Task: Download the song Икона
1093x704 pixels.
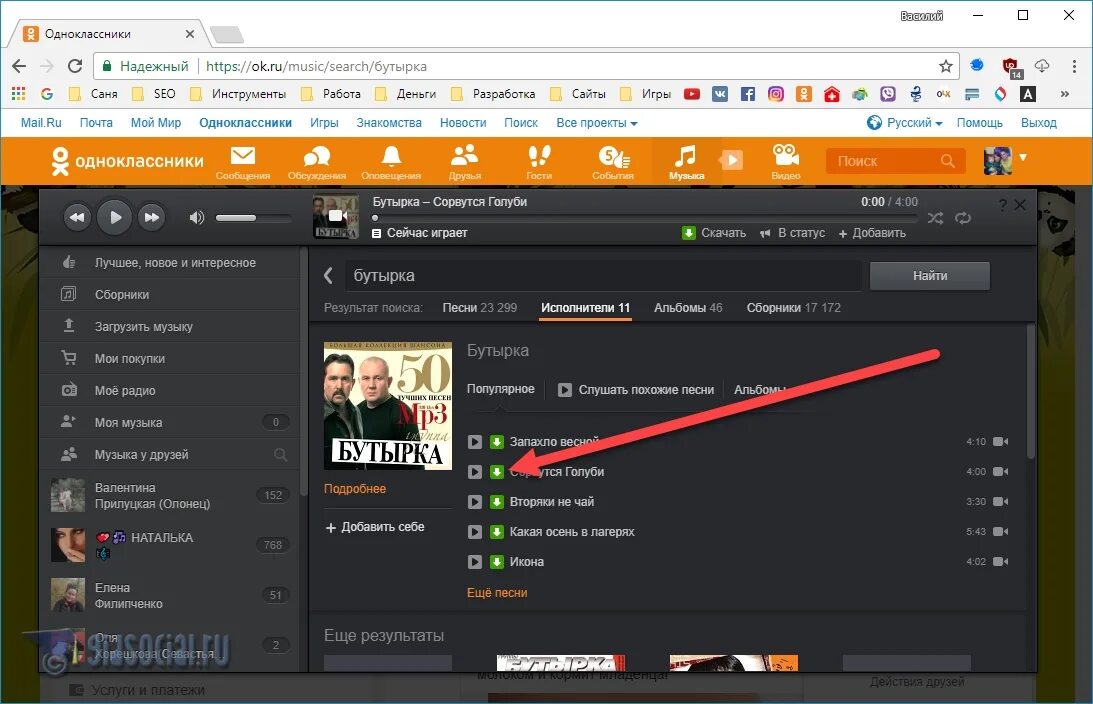Action: click(496, 562)
